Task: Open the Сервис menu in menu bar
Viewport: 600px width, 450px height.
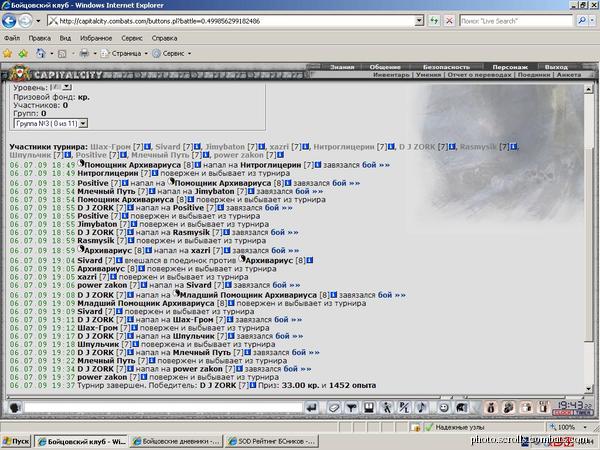Action: coord(132,38)
